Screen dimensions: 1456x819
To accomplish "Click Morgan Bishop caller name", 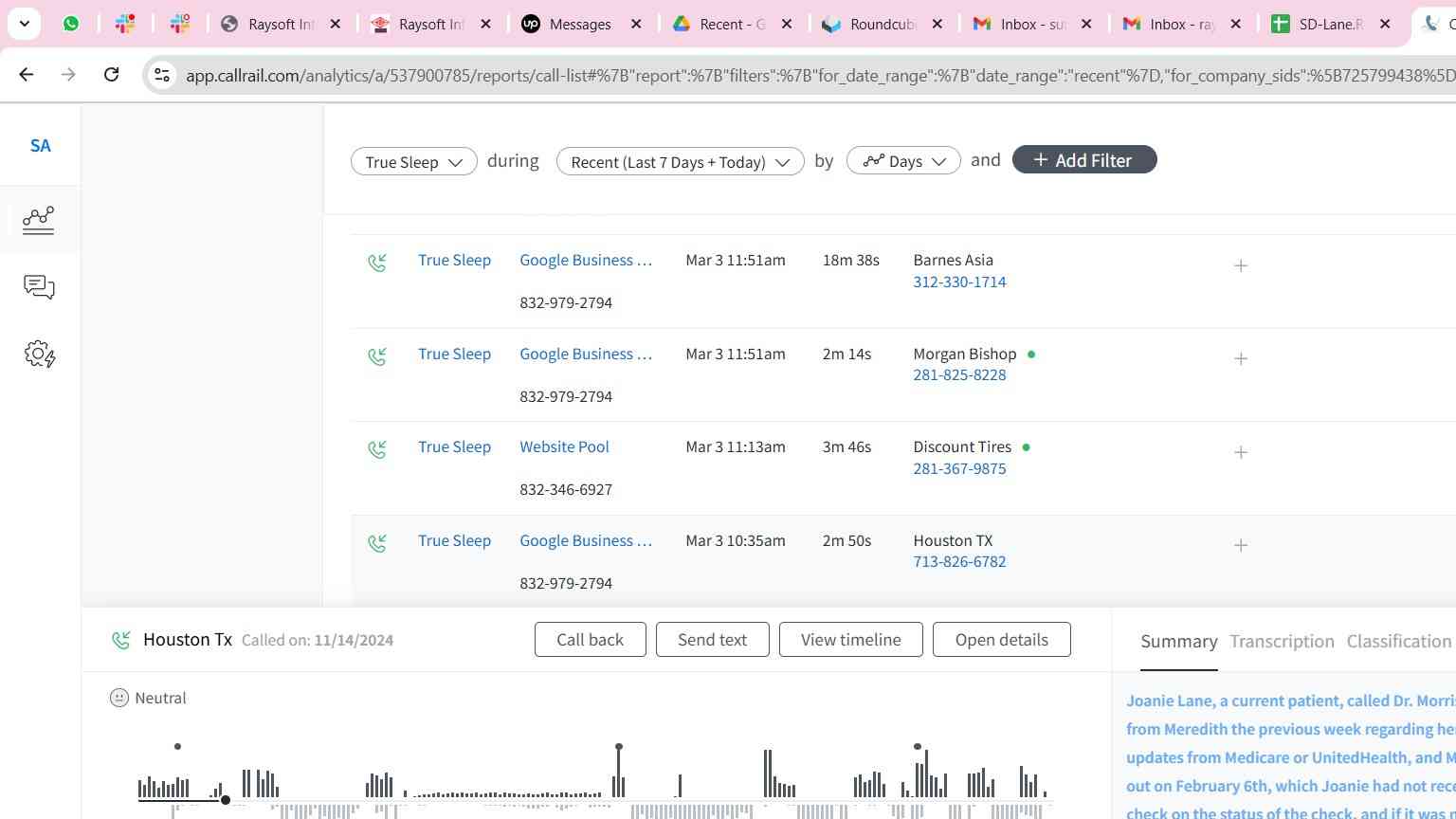I will point(964,354).
